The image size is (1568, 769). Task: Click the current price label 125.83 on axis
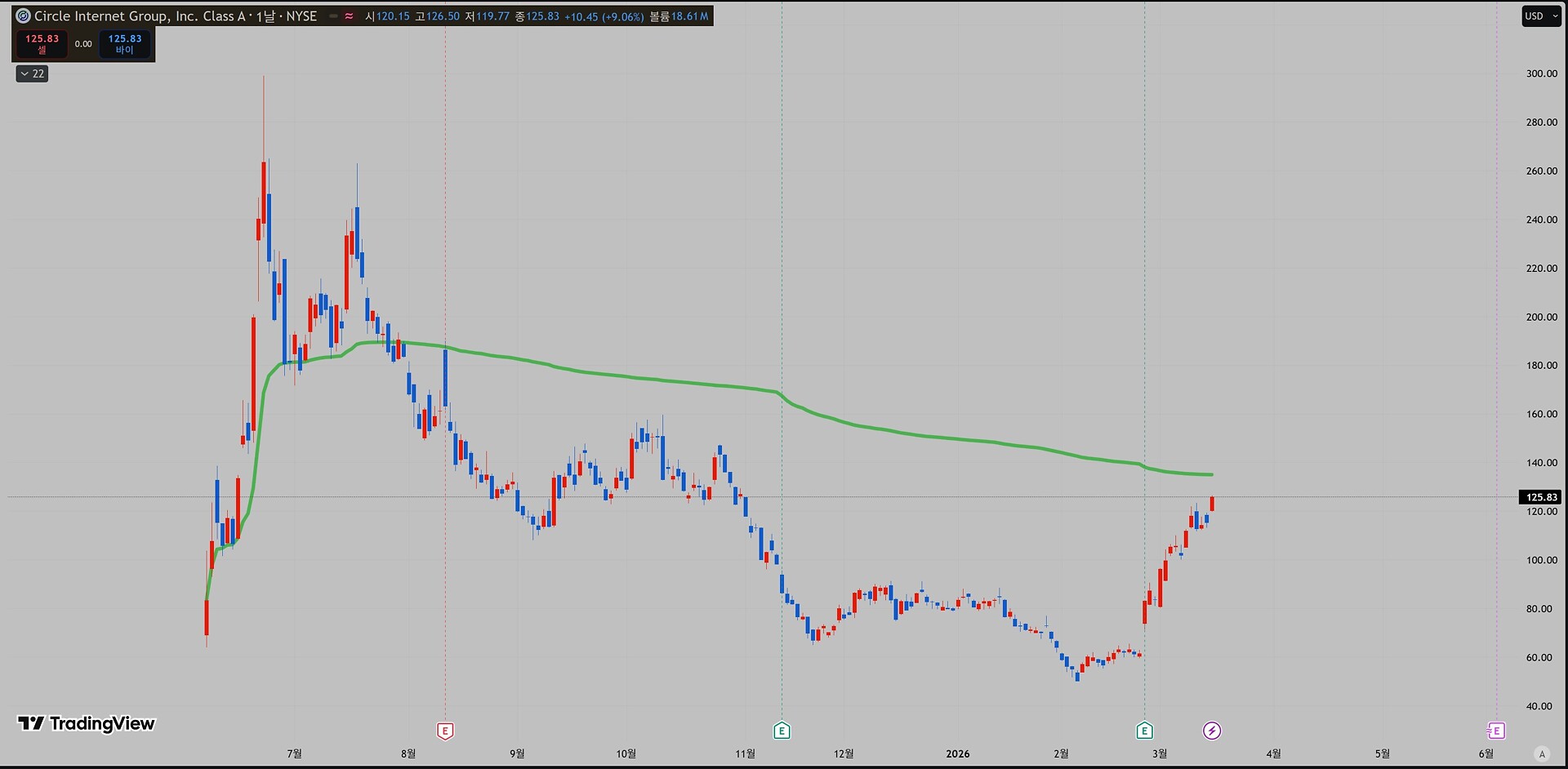tap(1541, 497)
